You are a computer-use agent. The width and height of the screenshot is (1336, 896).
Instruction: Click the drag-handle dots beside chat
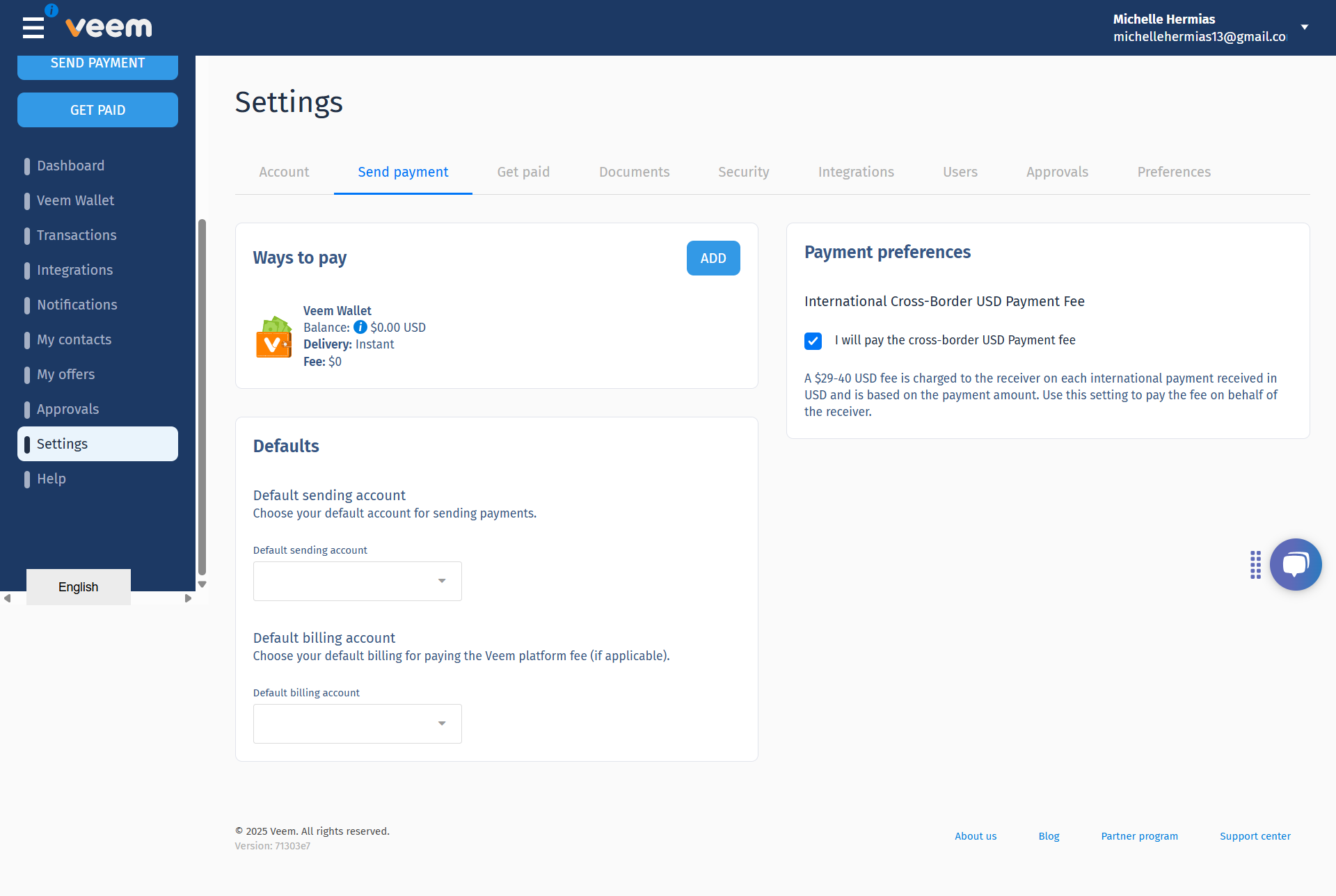1255,564
